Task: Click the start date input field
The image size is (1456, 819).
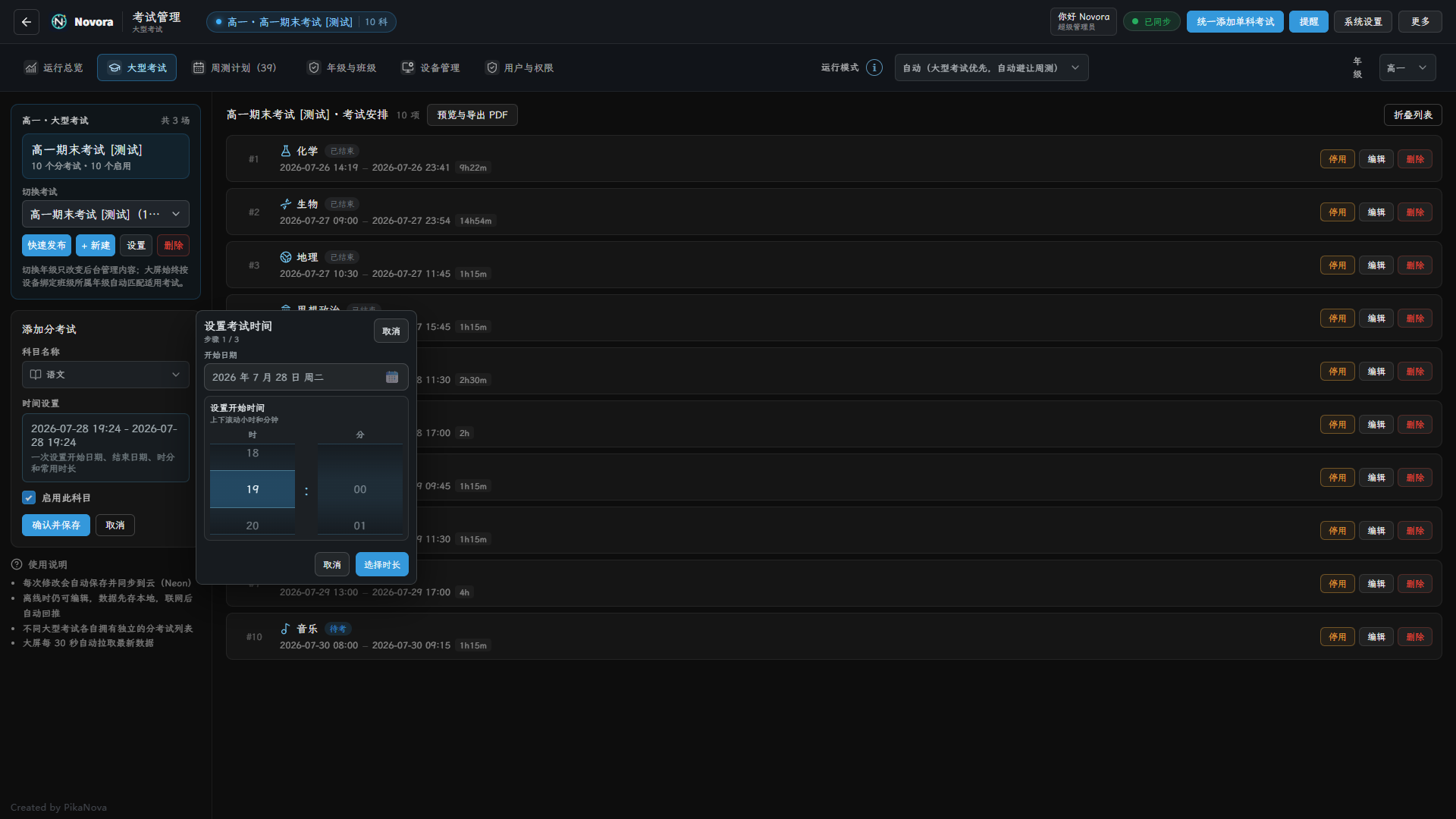Action: (306, 377)
